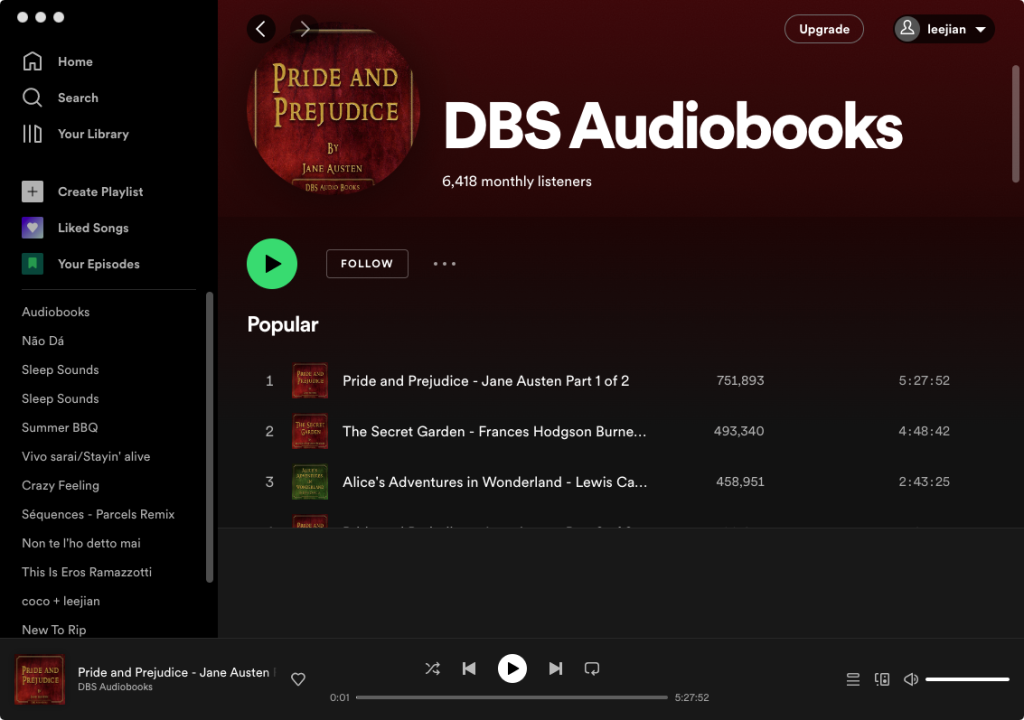The width and height of the screenshot is (1024, 720).
Task: Open the leejian account dropdown
Action: coord(944,29)
